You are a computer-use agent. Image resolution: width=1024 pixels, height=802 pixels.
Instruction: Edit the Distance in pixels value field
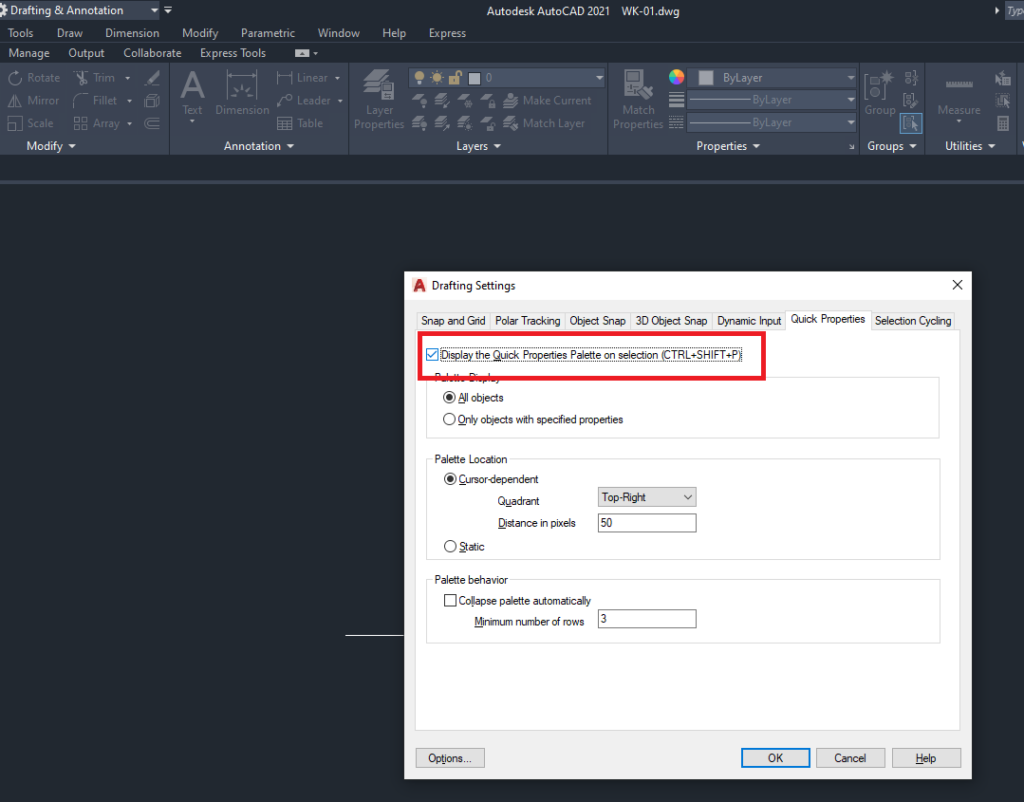click(646, 522)
